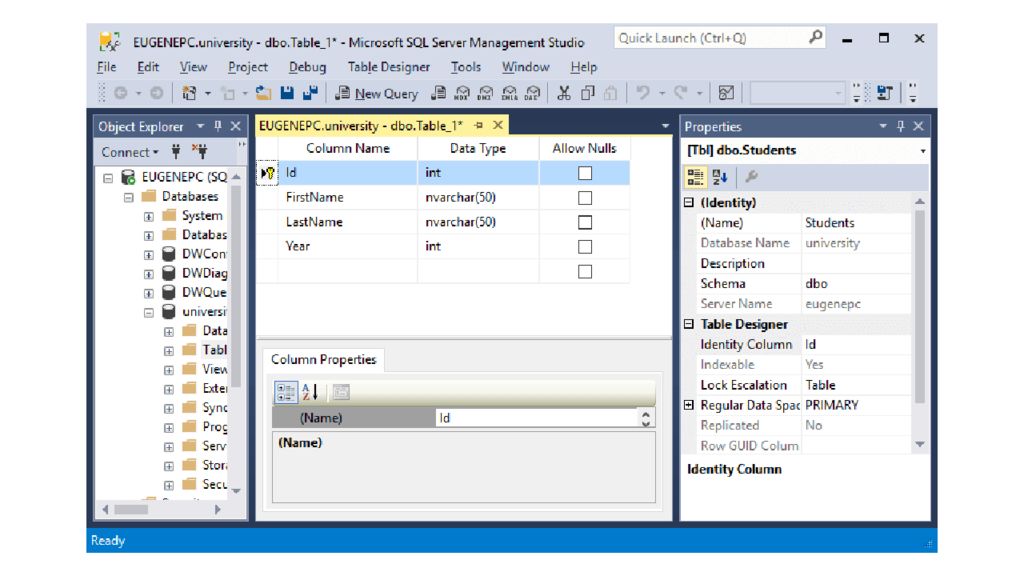Select the Lock Escalation property row
Screen dimensions: 1024x576
(x=797, y=385)
